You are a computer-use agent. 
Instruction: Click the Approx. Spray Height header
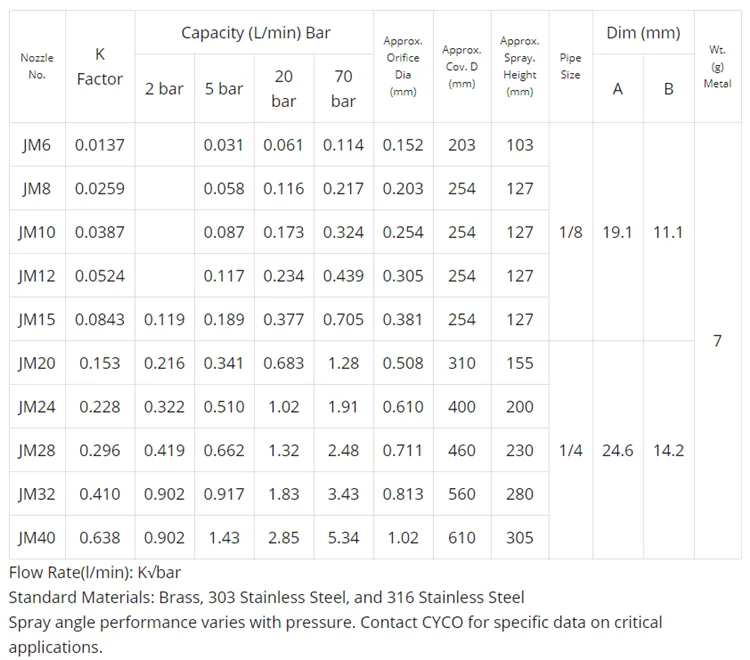pos(520,66)
